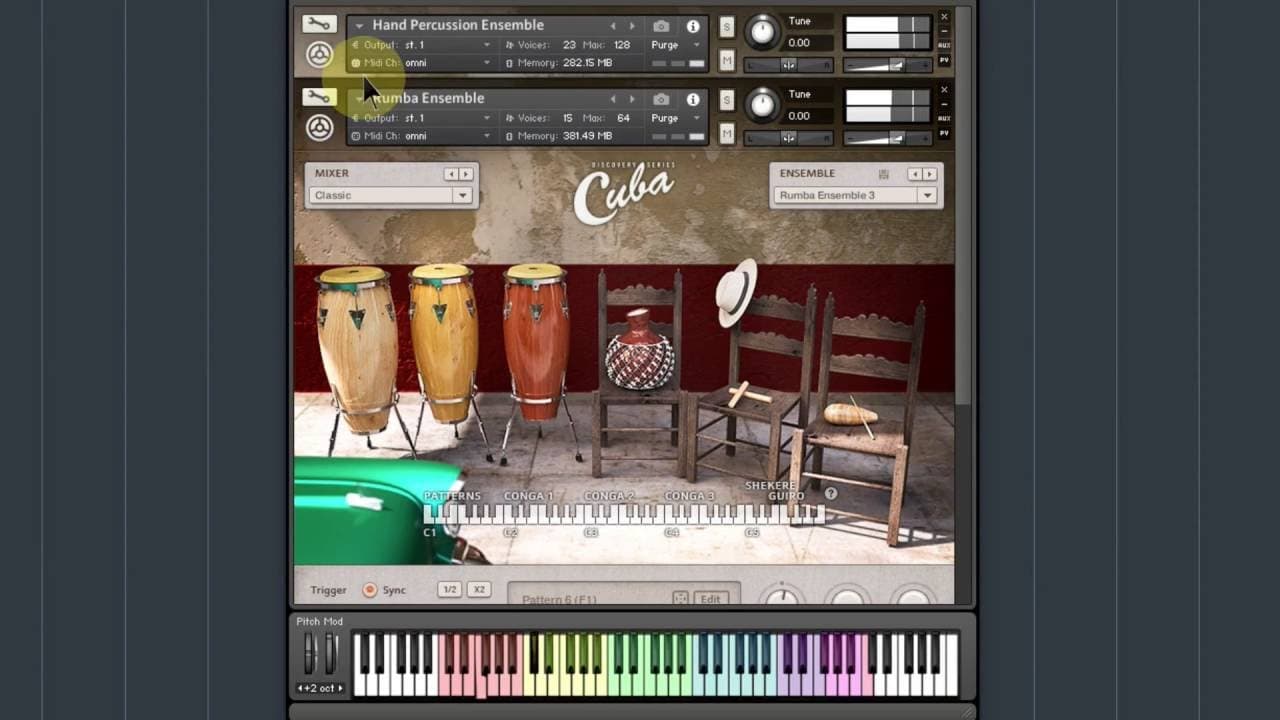
Task: Expand the Hand Percussion Ensemble name menu arrow
Action: tap(359, 26)
